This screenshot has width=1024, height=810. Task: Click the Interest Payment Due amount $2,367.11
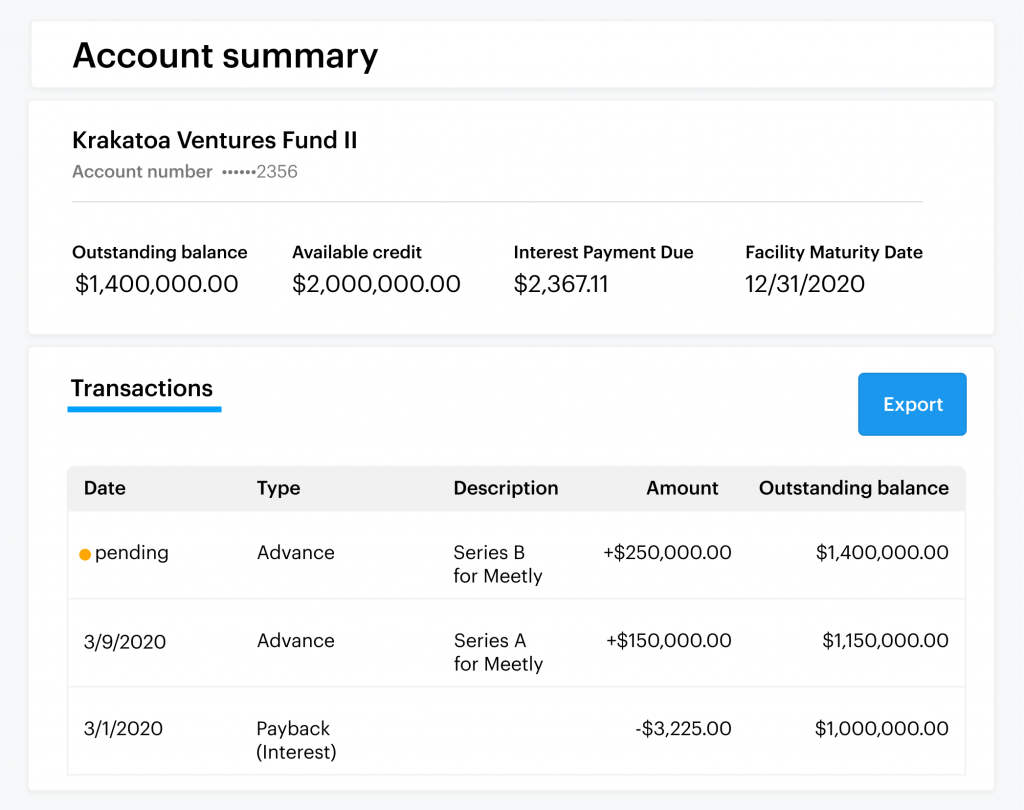(x=561, y=284)
